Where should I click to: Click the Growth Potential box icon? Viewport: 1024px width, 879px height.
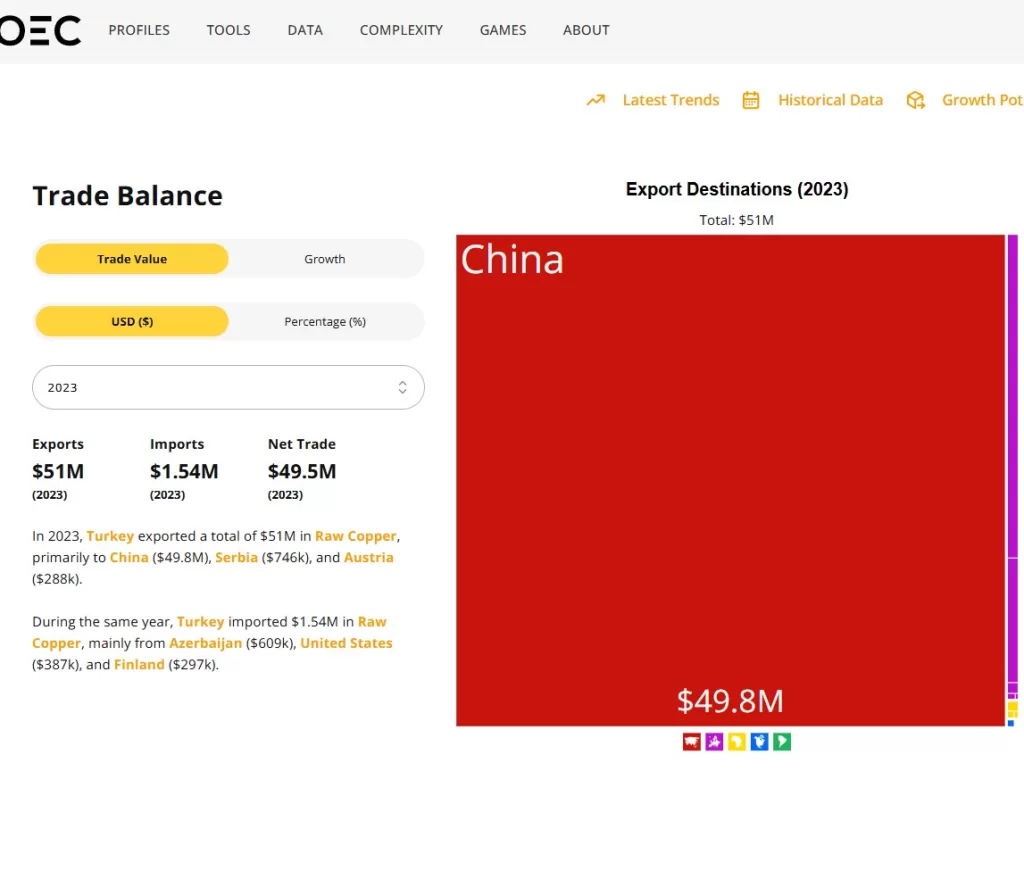tap(915, 100)
